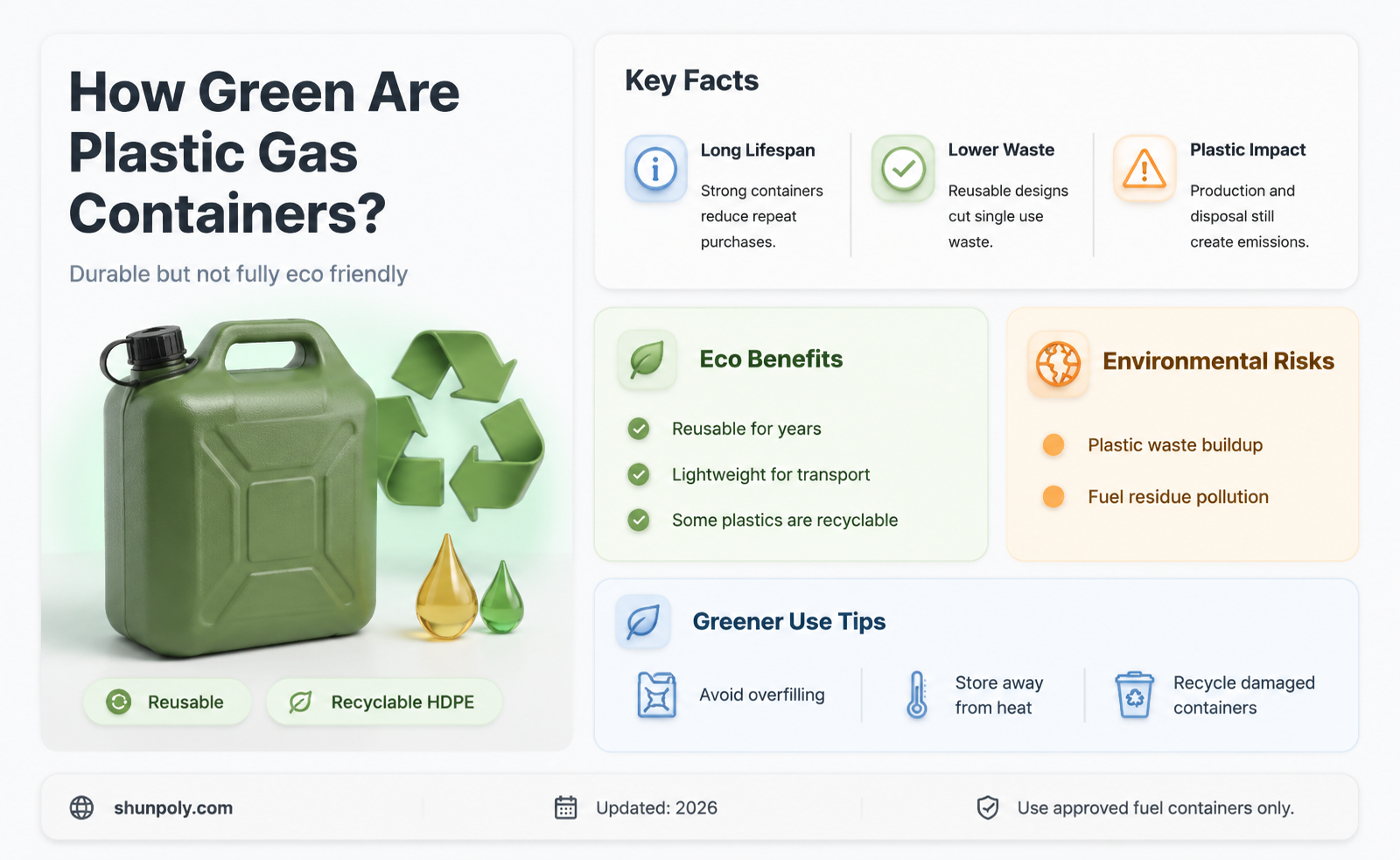1400x860 pixels.
Task: Click 'Reusable designs cut single use waste.' text
Action: tap(1008, 216)
